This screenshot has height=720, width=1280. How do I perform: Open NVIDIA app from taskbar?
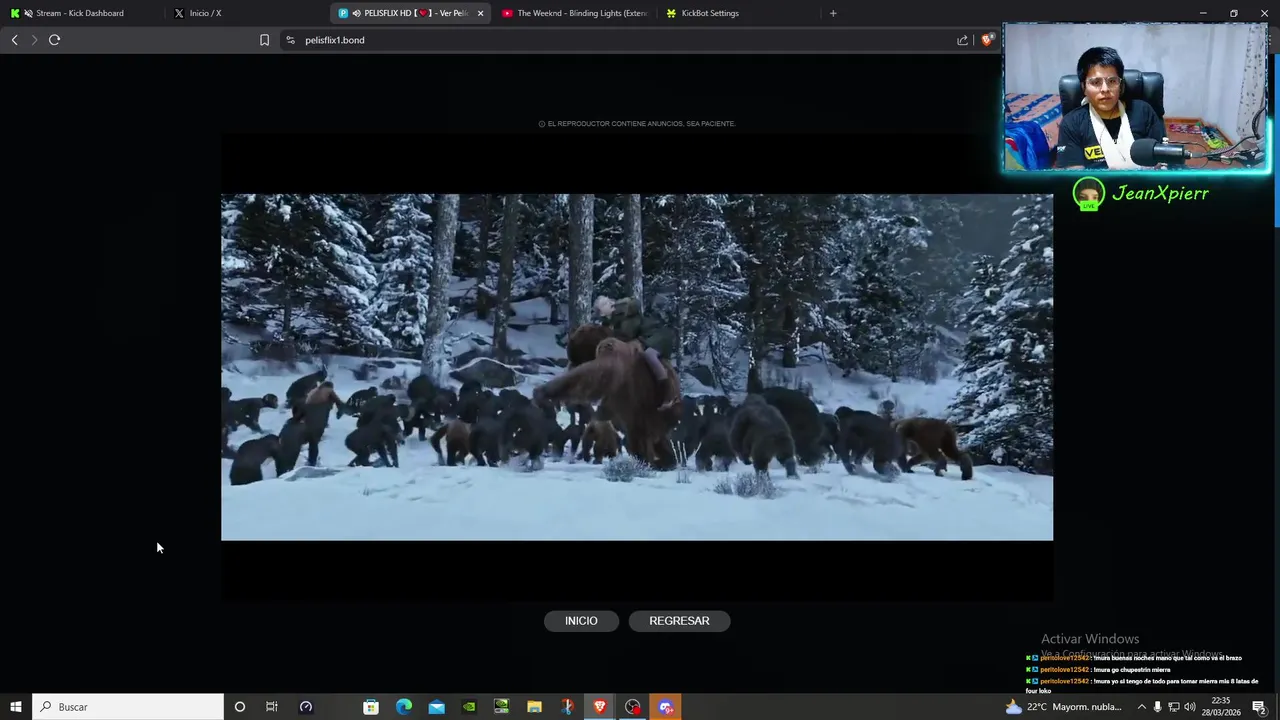[x=469, y=707]
